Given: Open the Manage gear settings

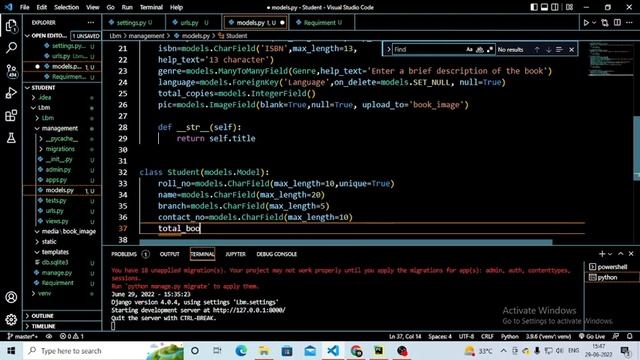Looking at the screenshot, I should click(11, 319).
